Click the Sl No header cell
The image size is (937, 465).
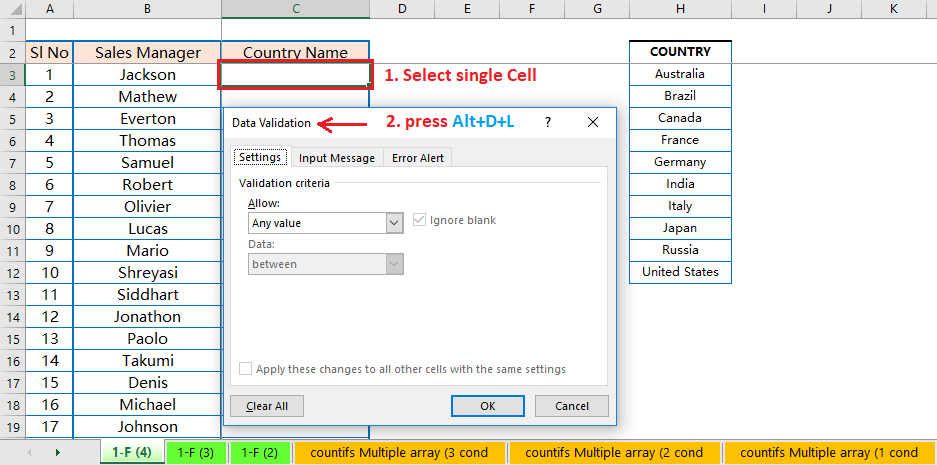(x=49, y=52)
